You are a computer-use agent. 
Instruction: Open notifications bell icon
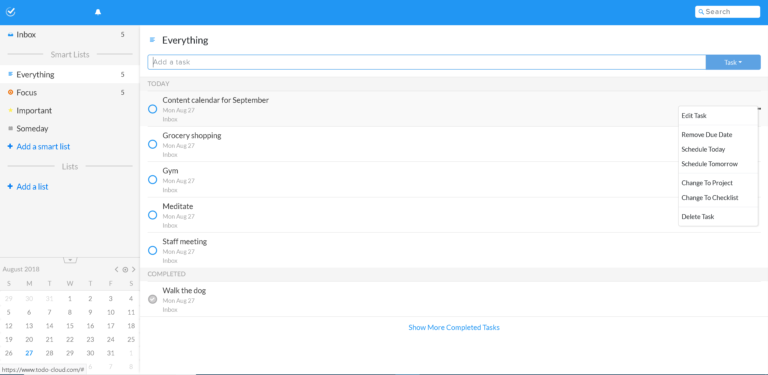(97, 12)
